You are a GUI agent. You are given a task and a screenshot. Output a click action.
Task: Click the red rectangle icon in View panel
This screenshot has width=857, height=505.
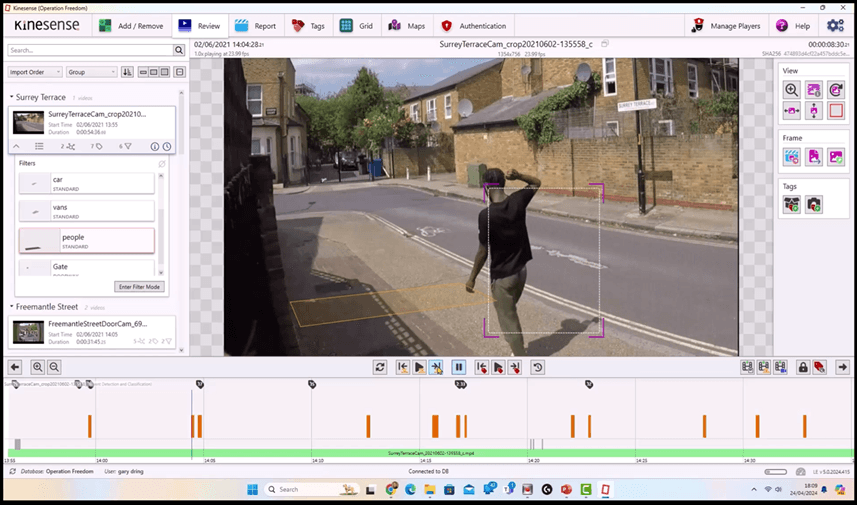(836, 111)
